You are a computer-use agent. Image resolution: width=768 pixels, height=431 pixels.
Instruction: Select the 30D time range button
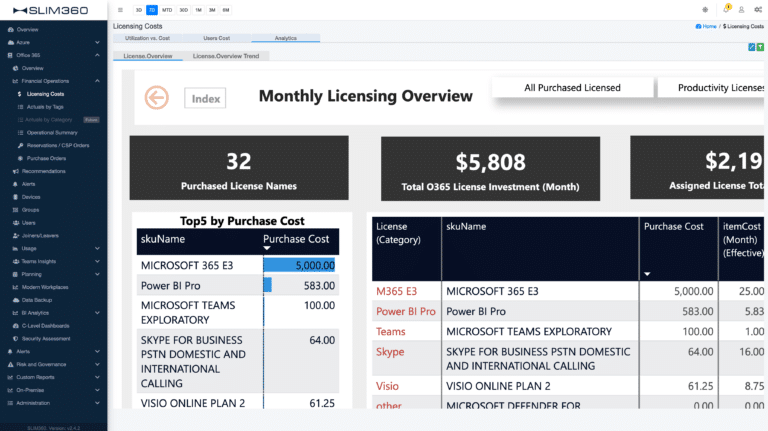point(183,10)
